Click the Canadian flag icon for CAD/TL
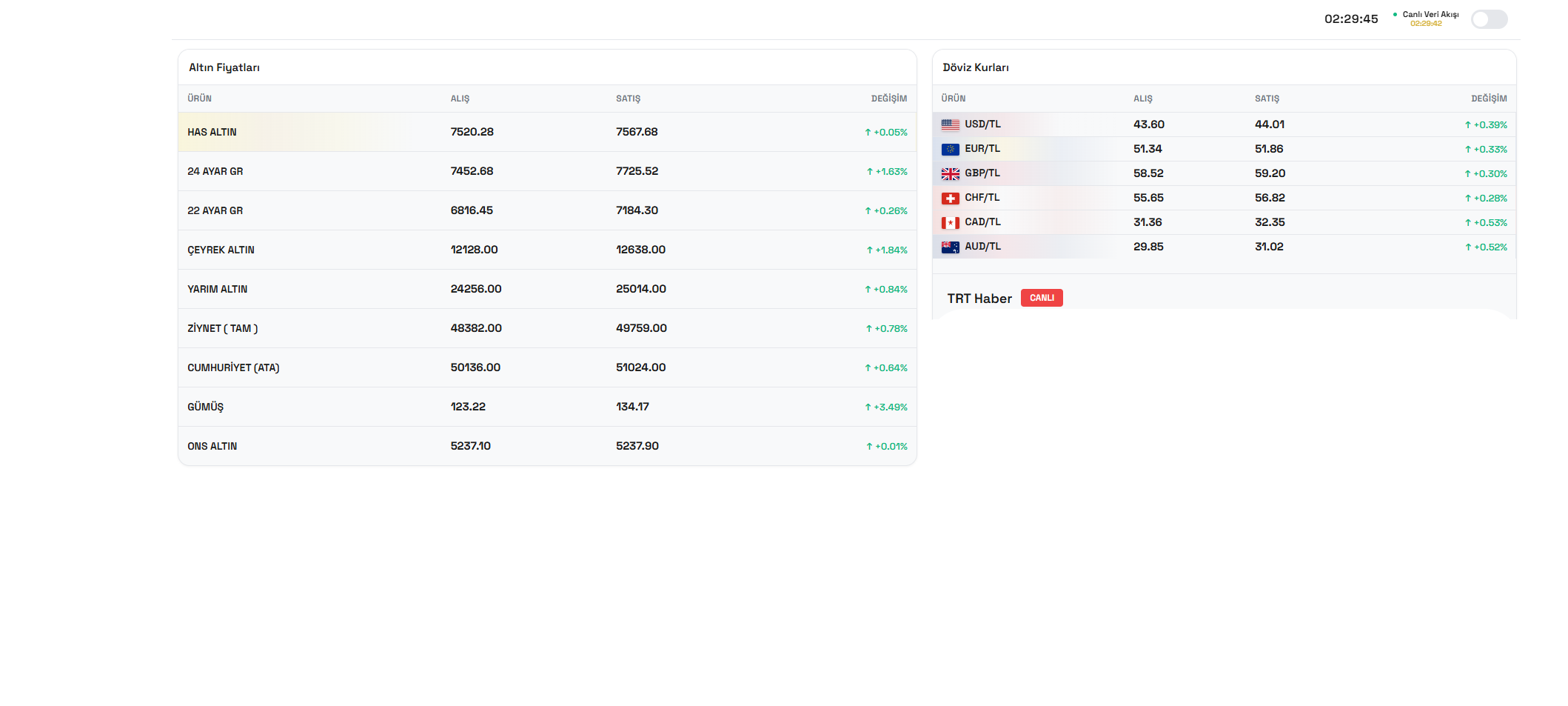The height and width of the screenshot is (706, 1568). (x=950, y=223)
